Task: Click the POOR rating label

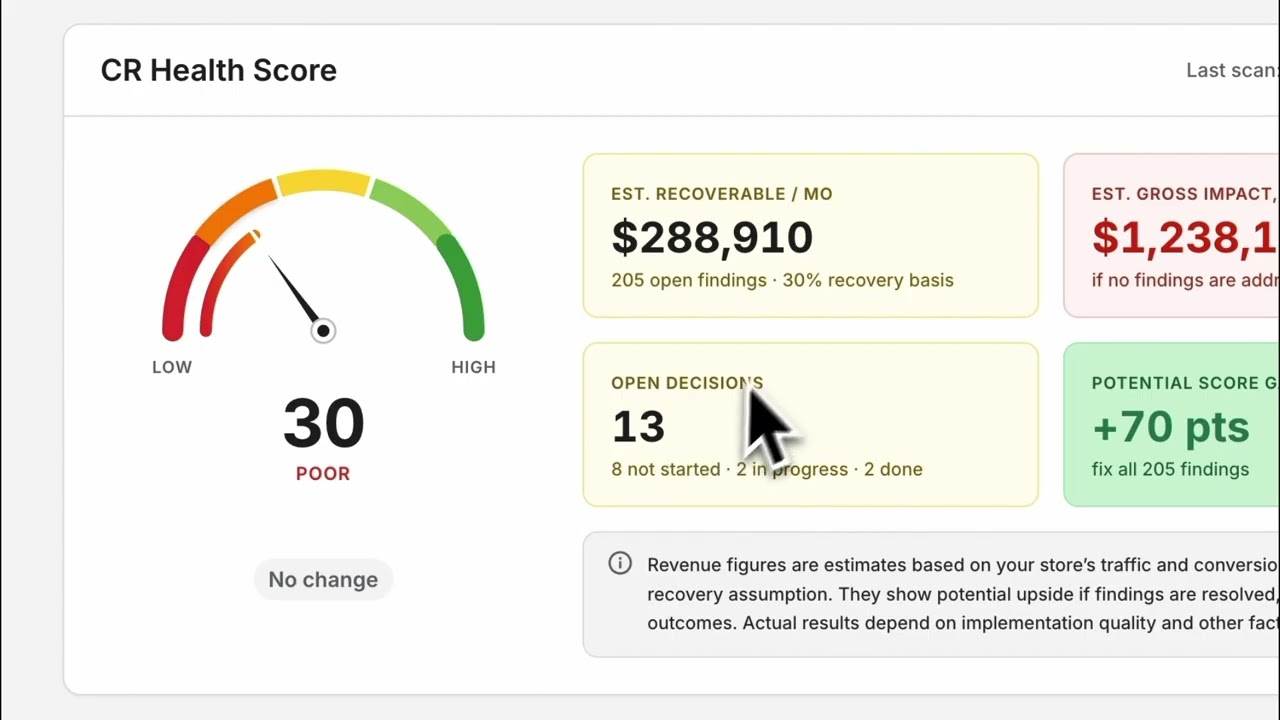Action: pyautogui.click(x=323, y=473)
